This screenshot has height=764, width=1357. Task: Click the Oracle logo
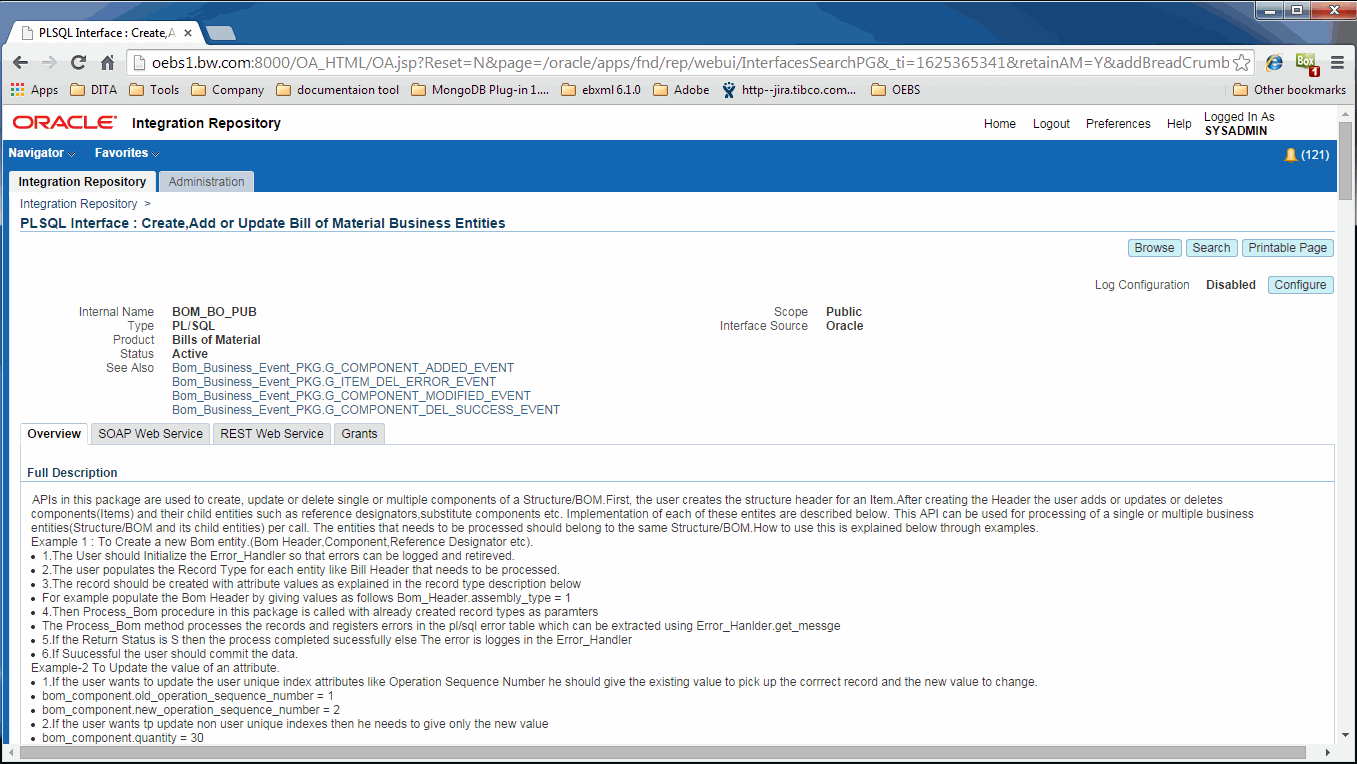(x=65, y=123)
